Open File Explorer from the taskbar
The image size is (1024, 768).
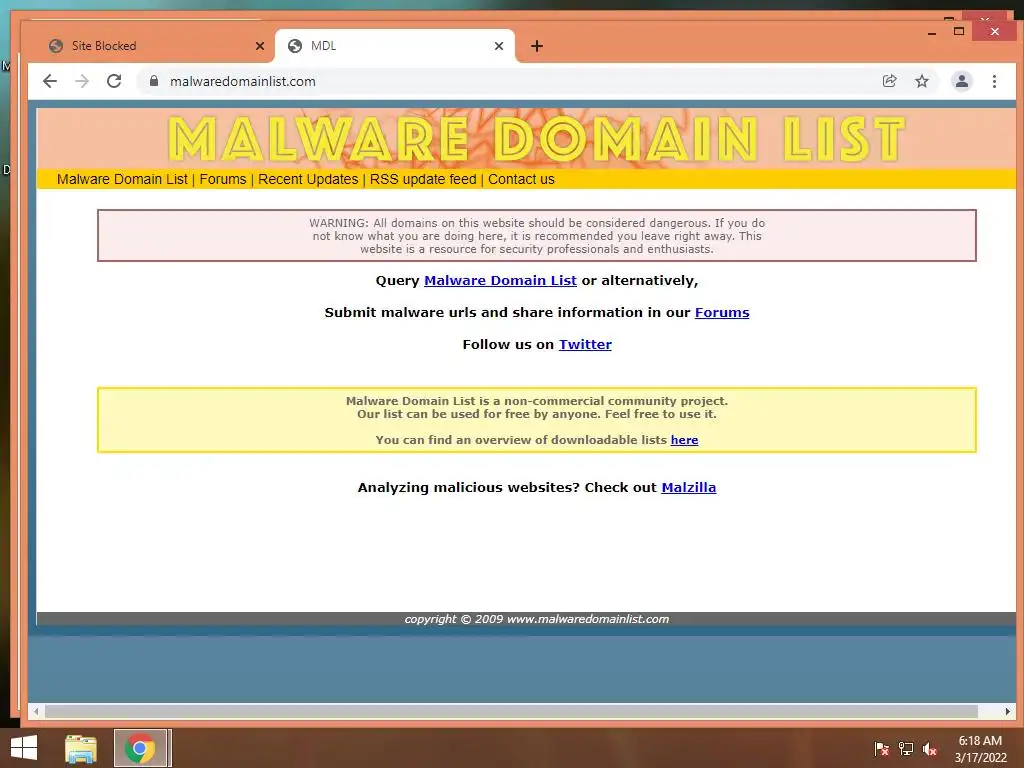tap(81, 748)
